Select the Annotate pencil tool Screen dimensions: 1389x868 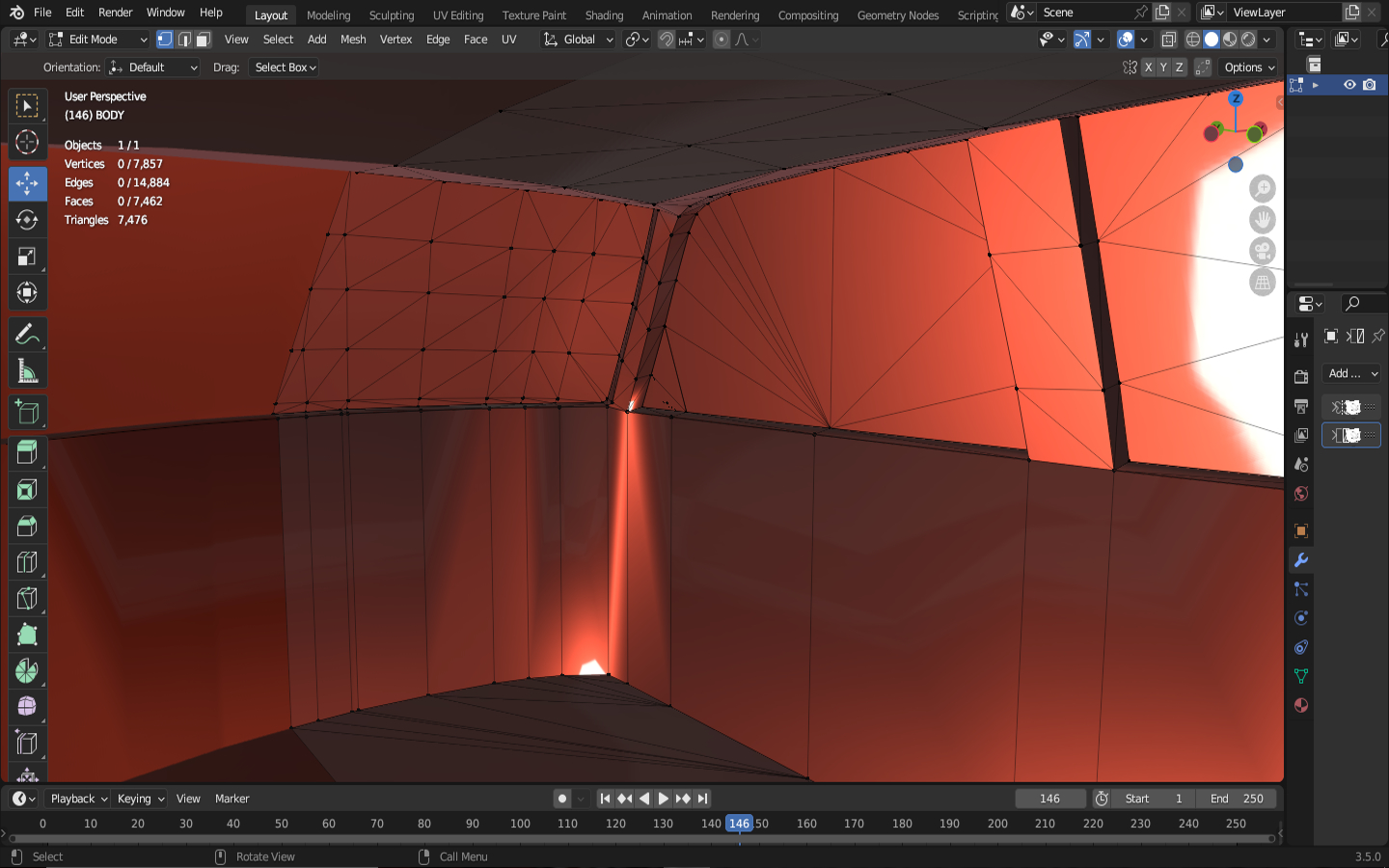point(27,335)
